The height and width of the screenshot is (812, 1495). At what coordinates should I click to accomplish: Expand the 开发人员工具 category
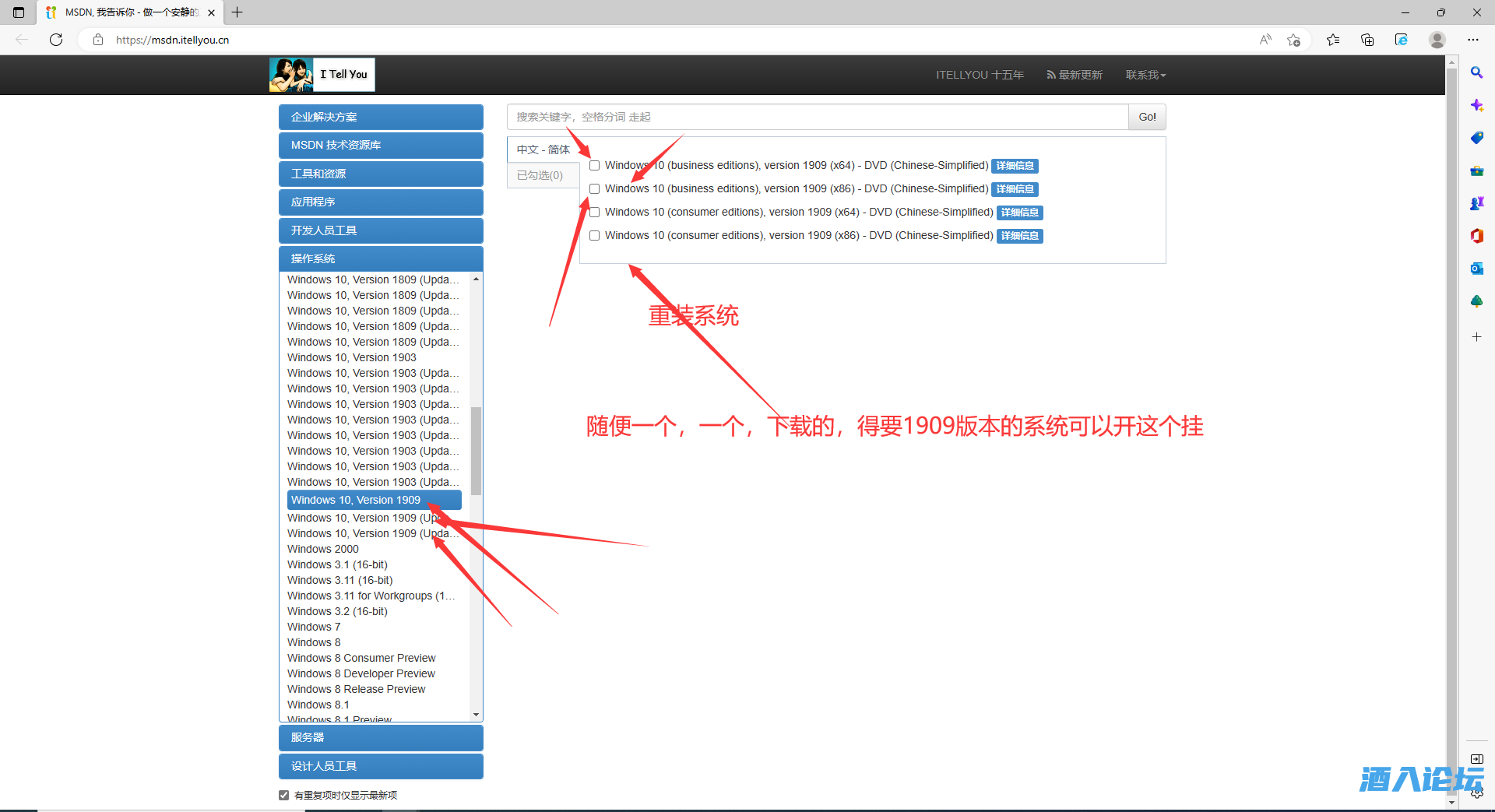381,230
